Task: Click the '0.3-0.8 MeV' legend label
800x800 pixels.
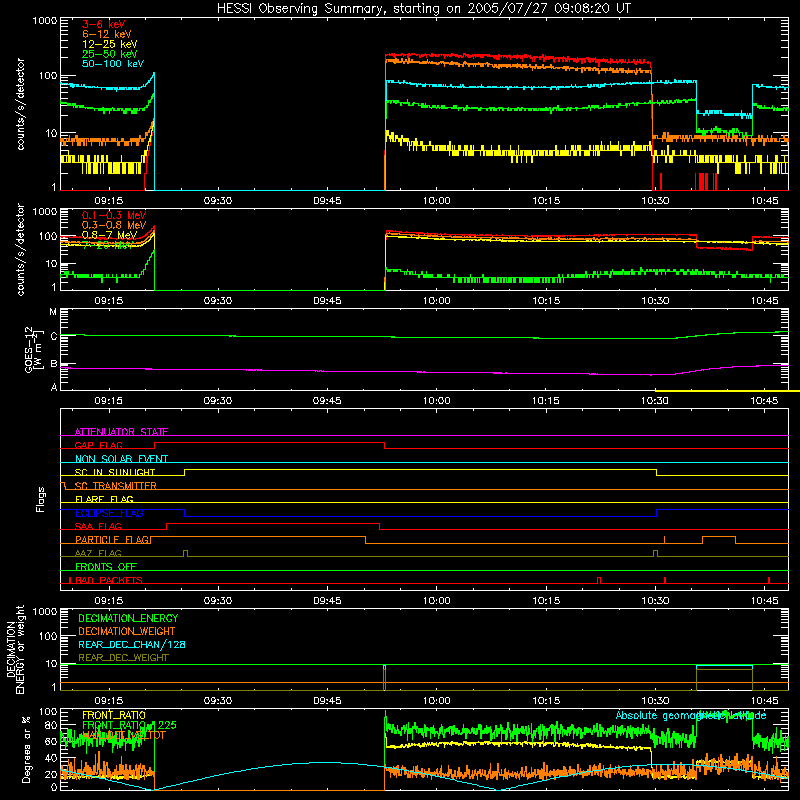Action: 114,225
